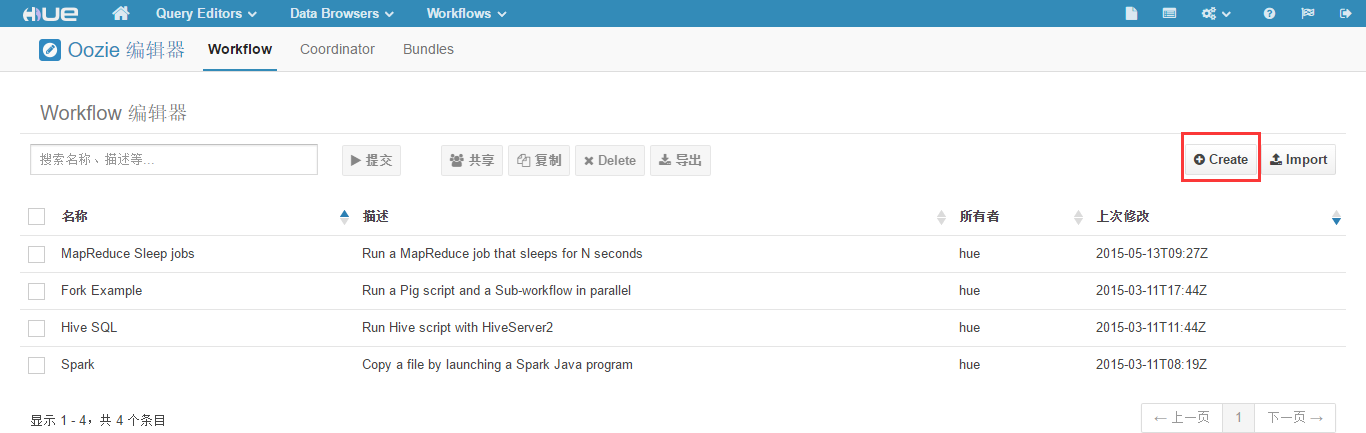
Task: Click the Delete button
Action: click(610, 160)
